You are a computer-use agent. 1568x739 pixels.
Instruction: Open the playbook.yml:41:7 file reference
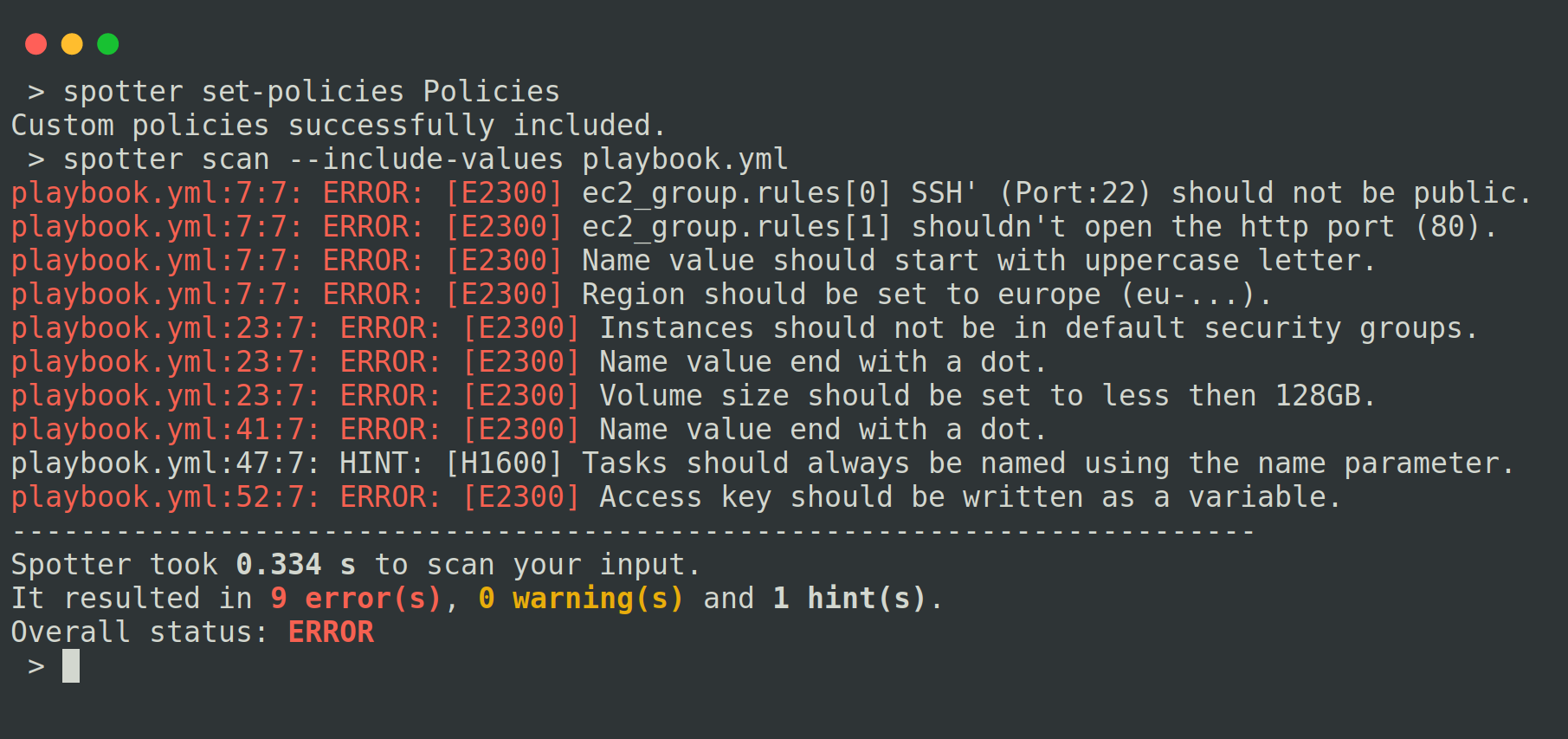coord(165,430)
